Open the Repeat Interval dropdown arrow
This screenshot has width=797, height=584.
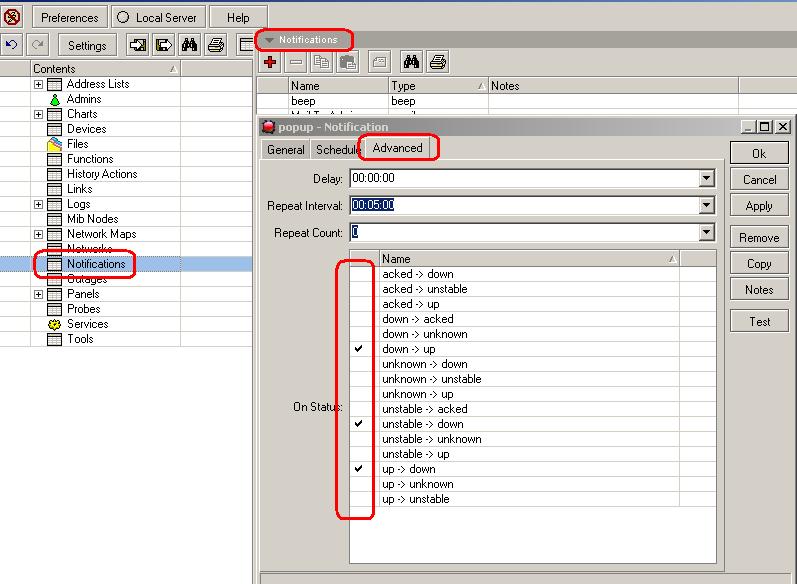click(707, 205)
